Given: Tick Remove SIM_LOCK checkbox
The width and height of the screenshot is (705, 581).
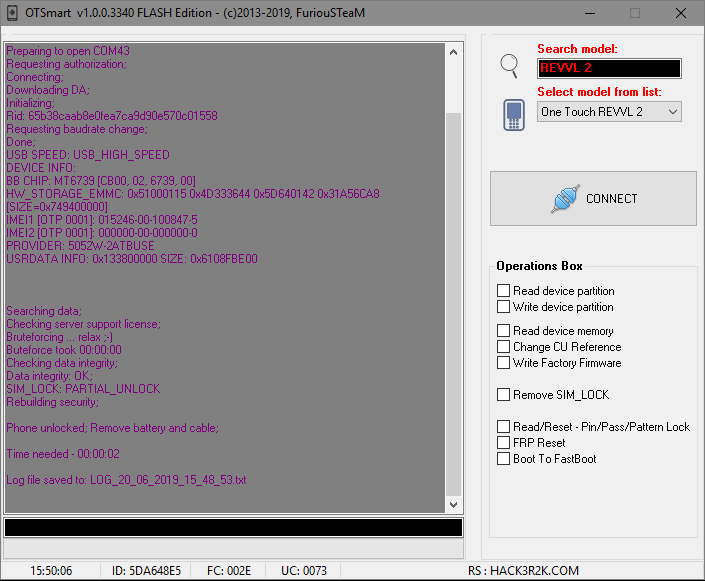Looking at the screenshot, I should tap(503, 394).
